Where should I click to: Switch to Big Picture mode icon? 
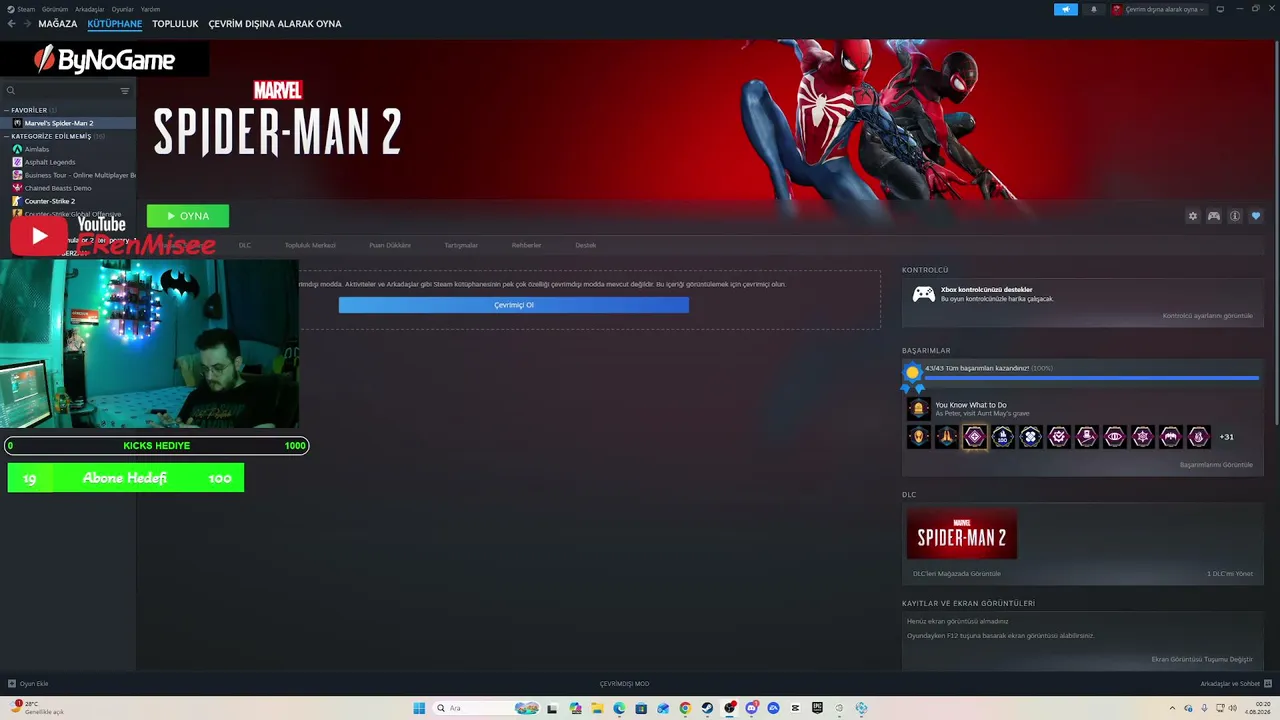[1220, 9]
